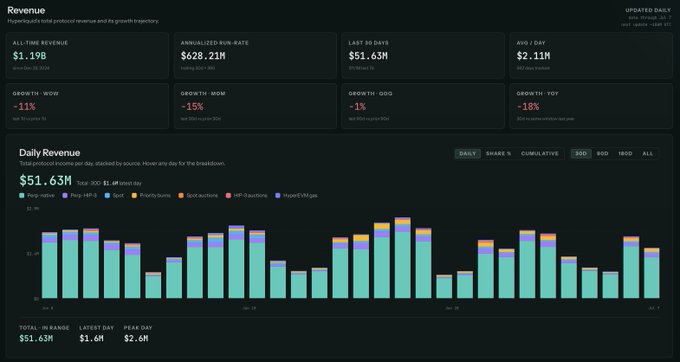Switch the chart to SHARE % view
Image resolution: width=680 pixels, height=362 pixels.
[498, 153]
